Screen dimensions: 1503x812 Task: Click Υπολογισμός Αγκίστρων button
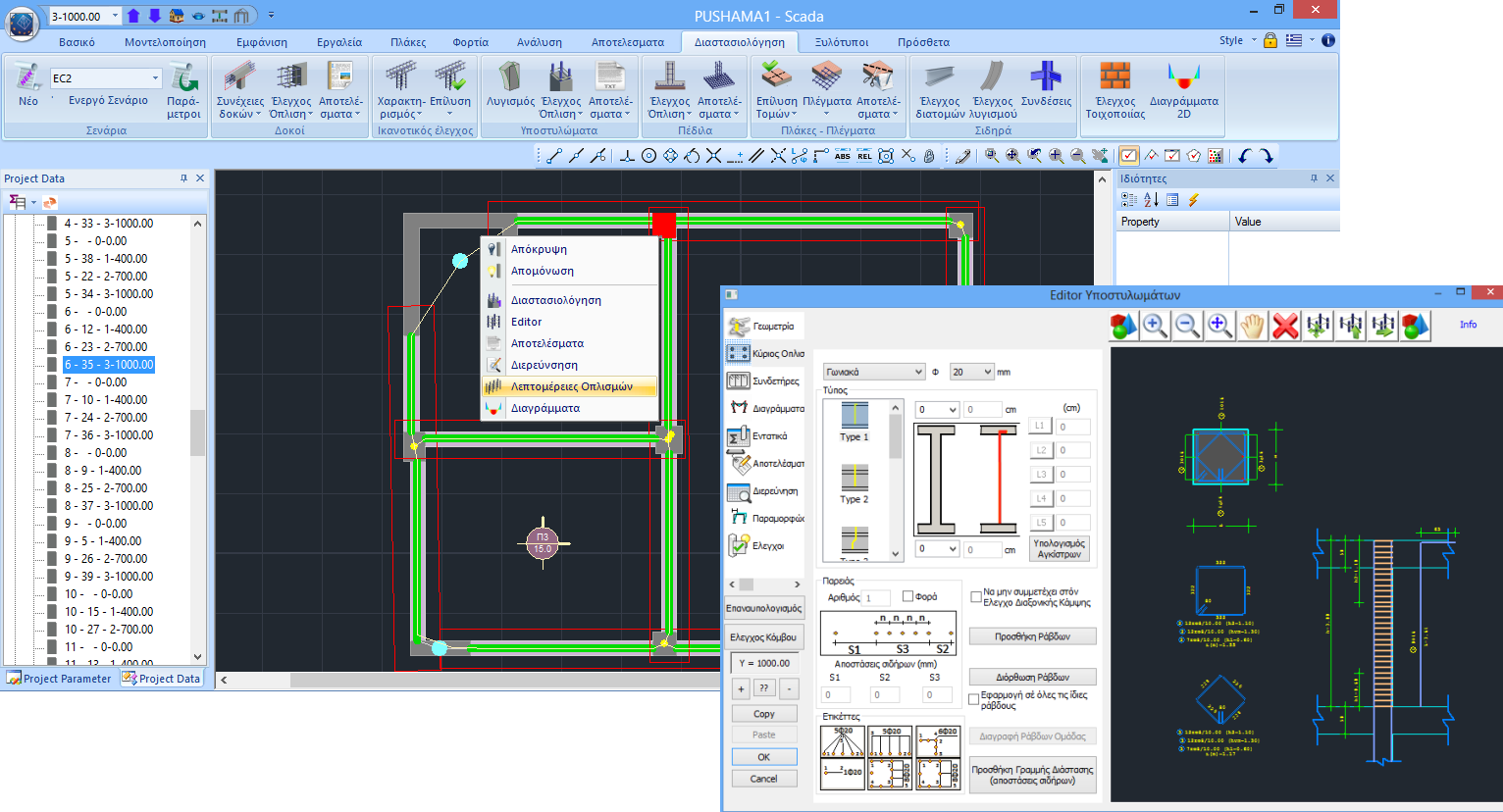point(1060,548)
